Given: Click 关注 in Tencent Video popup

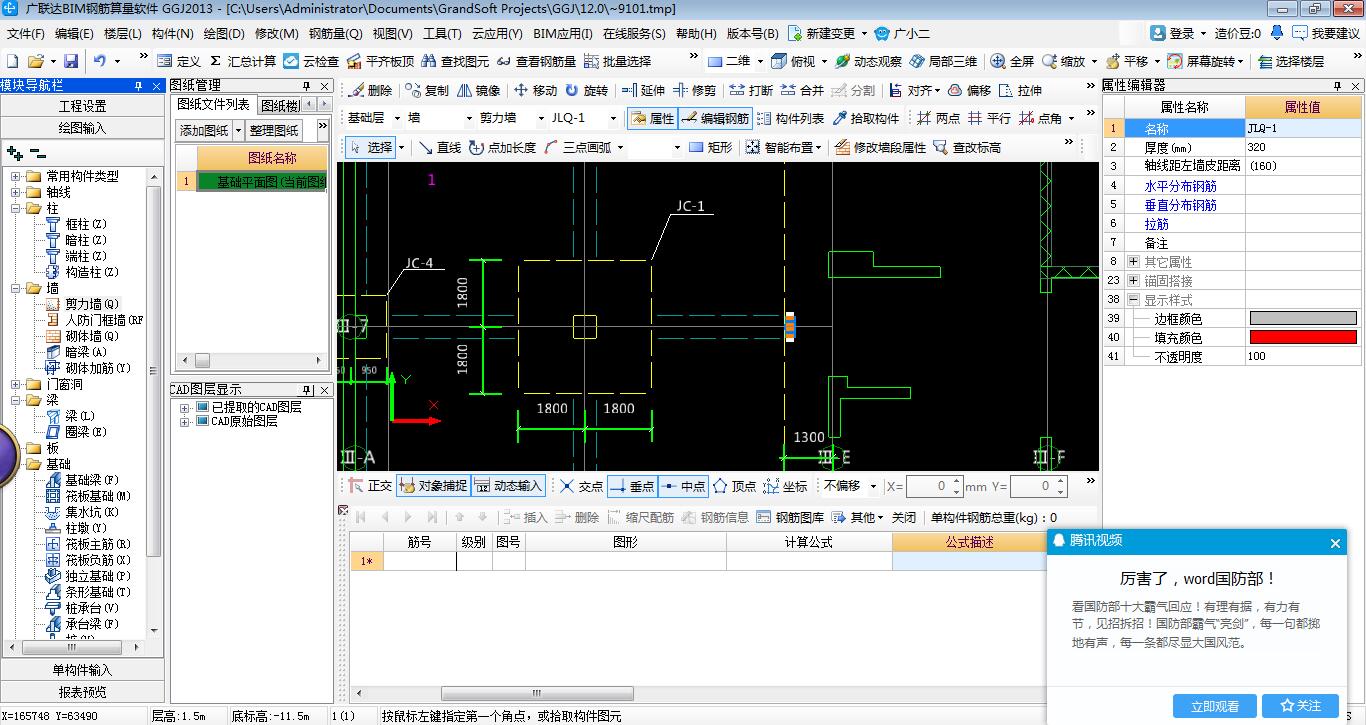Looking at the screenshot, I should click(1300, 706).
